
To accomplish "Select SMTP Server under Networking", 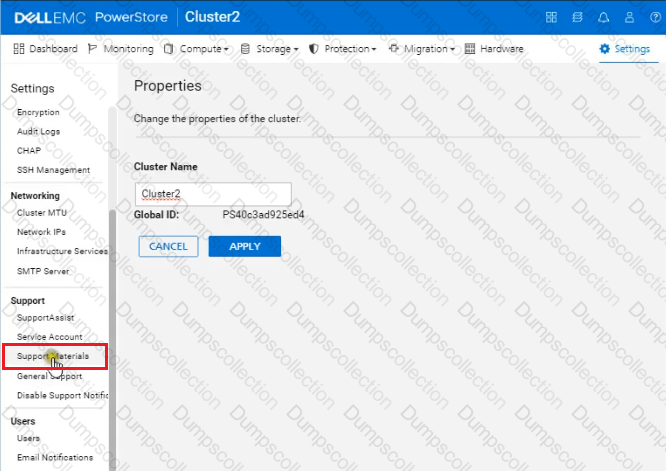I will tap(42, 270).
